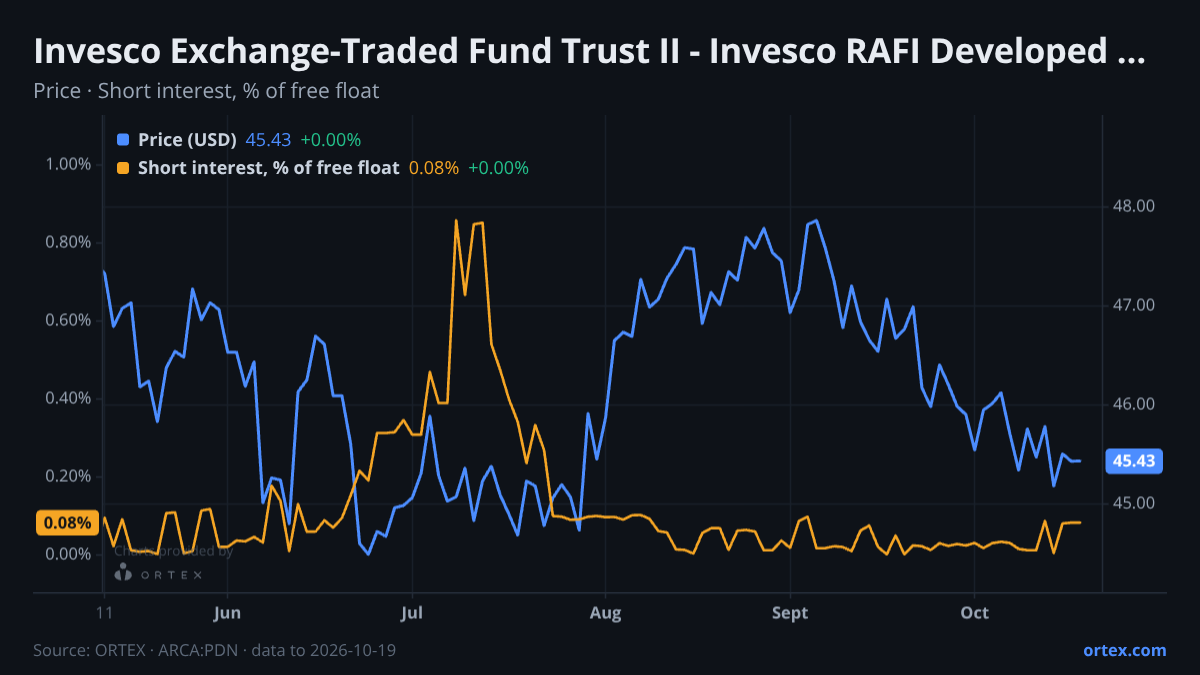Click the 1.00% left axis label

pyautogui.click(x=69, y=164)
